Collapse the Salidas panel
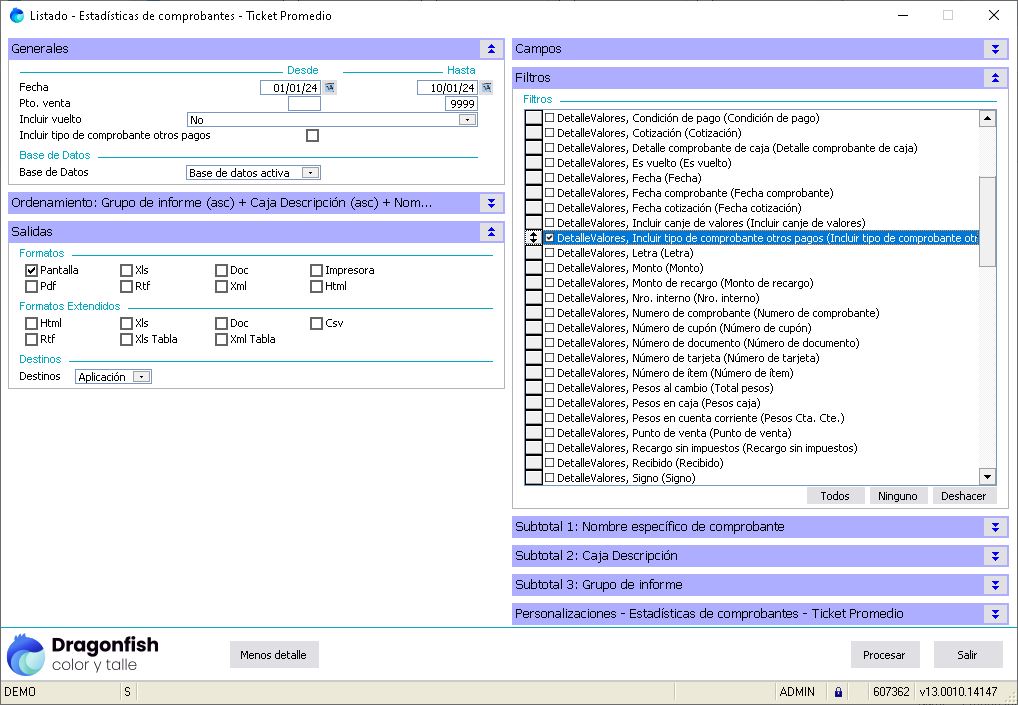This screenshot has width=1018, height=705. coord(491,232)
